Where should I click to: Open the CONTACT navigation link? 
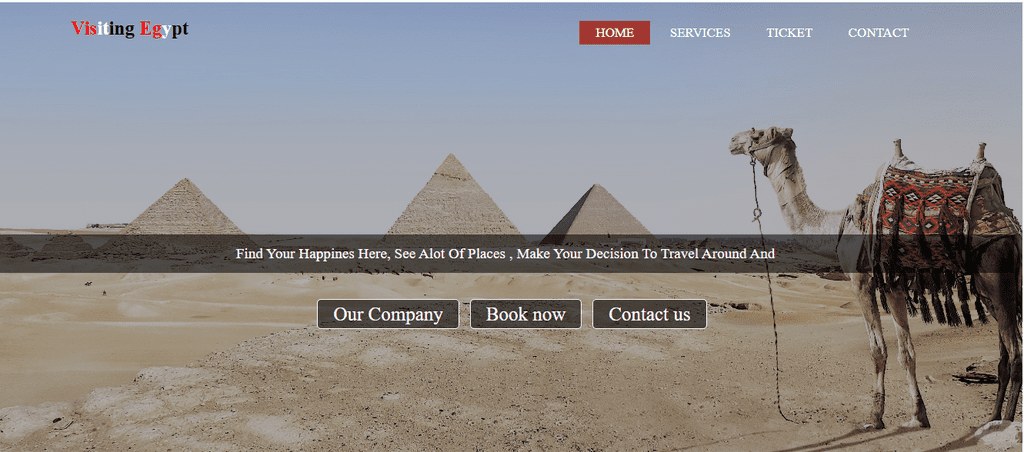tap(878, 33)
